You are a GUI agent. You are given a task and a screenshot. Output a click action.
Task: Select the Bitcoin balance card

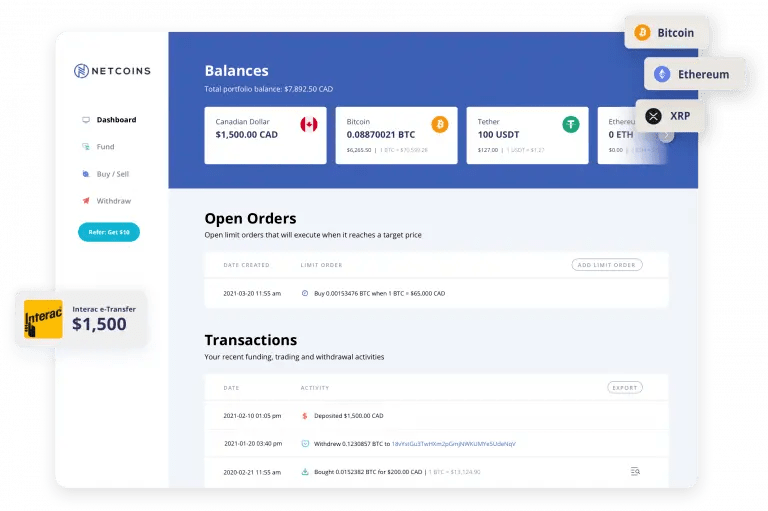click(x=396, y=135)
